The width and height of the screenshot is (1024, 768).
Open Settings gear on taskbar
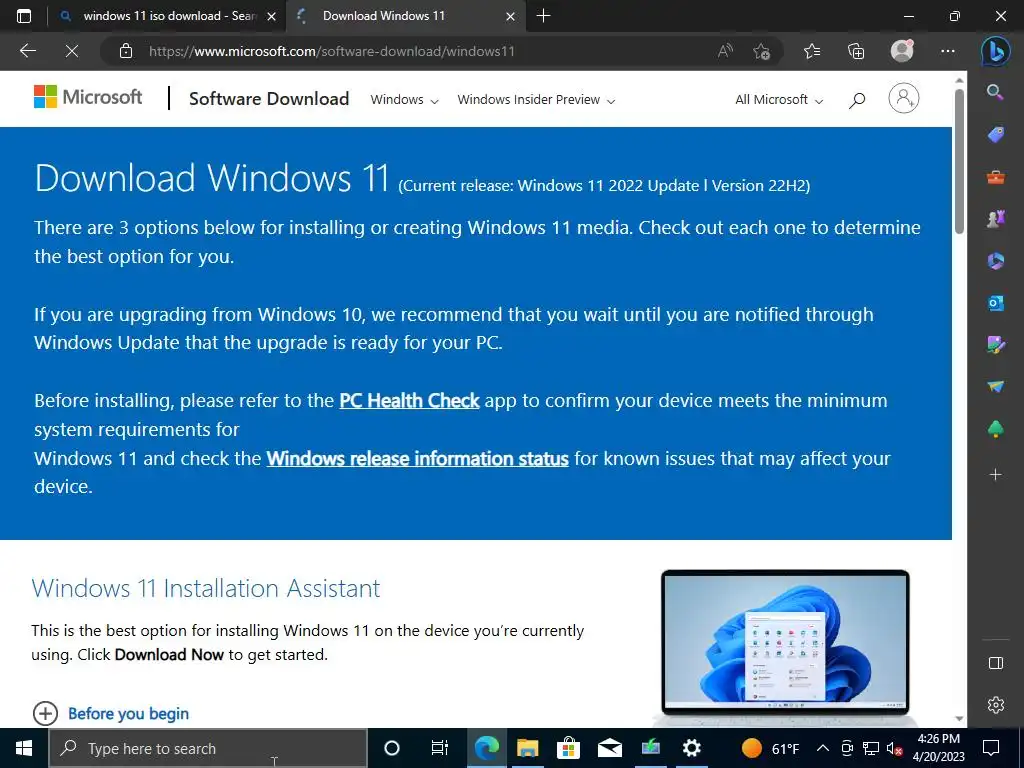pyautogui.click(x=691, y=748)
